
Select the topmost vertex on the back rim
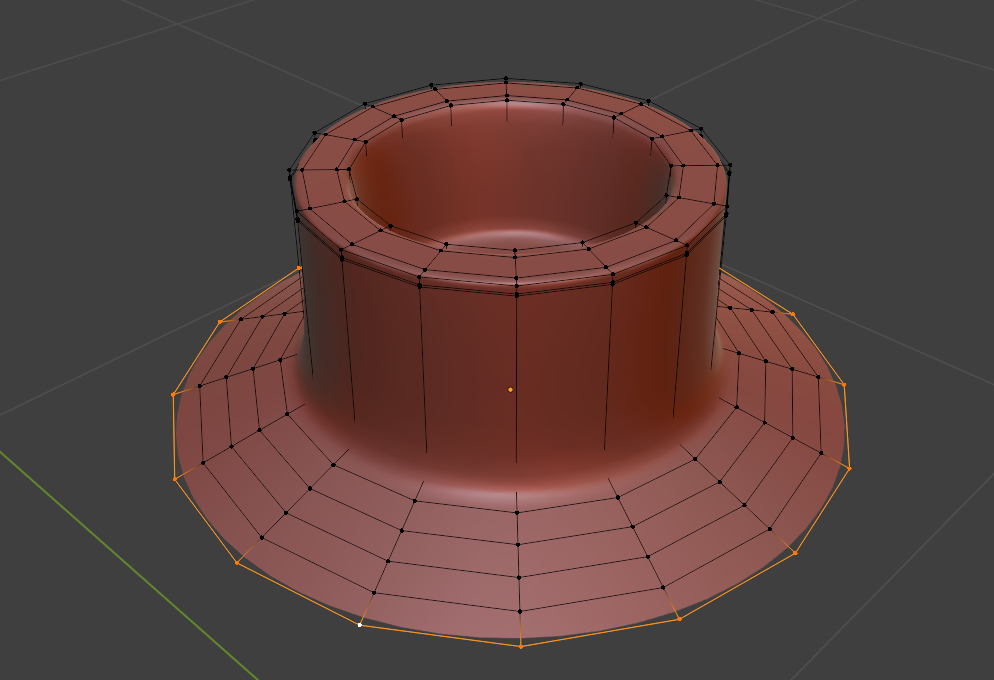click(x=506, y=78)
